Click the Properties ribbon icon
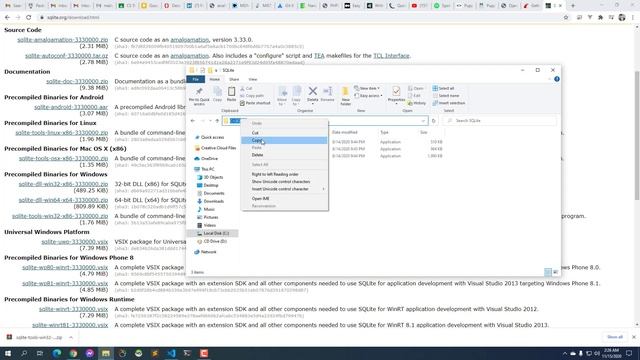This screenshot has height=360, width=640. pyautogui.click(x=396, y=94)
